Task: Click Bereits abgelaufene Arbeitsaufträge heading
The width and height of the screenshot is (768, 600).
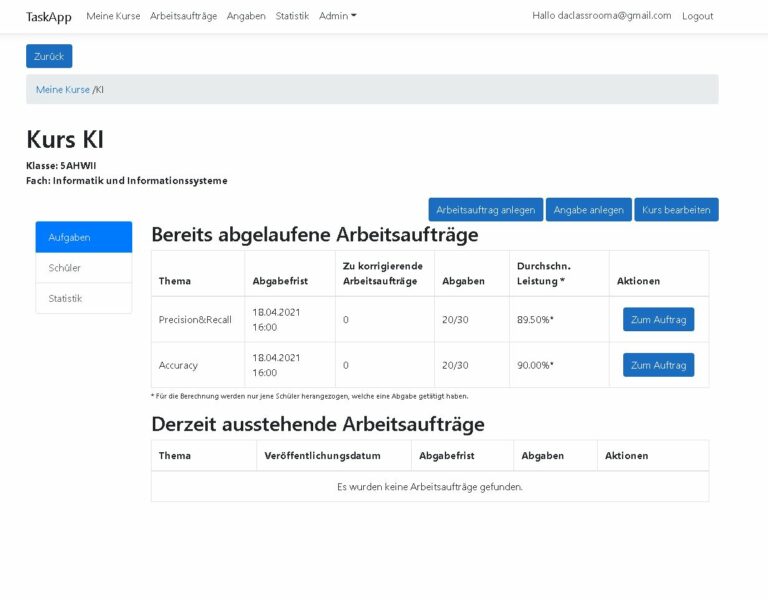Action: coord(314,235)
